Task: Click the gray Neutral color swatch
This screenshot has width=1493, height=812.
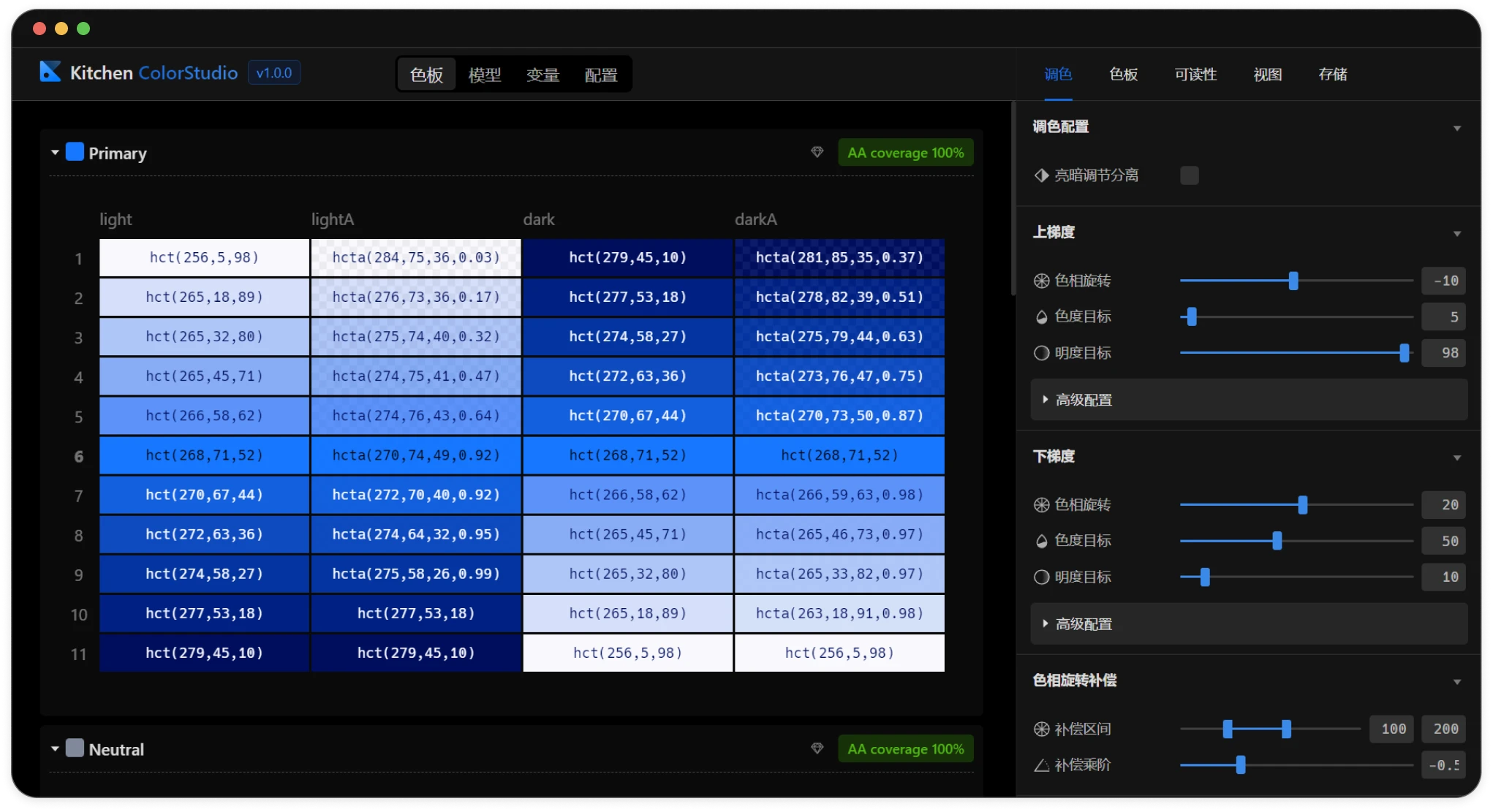Action: 75,748
